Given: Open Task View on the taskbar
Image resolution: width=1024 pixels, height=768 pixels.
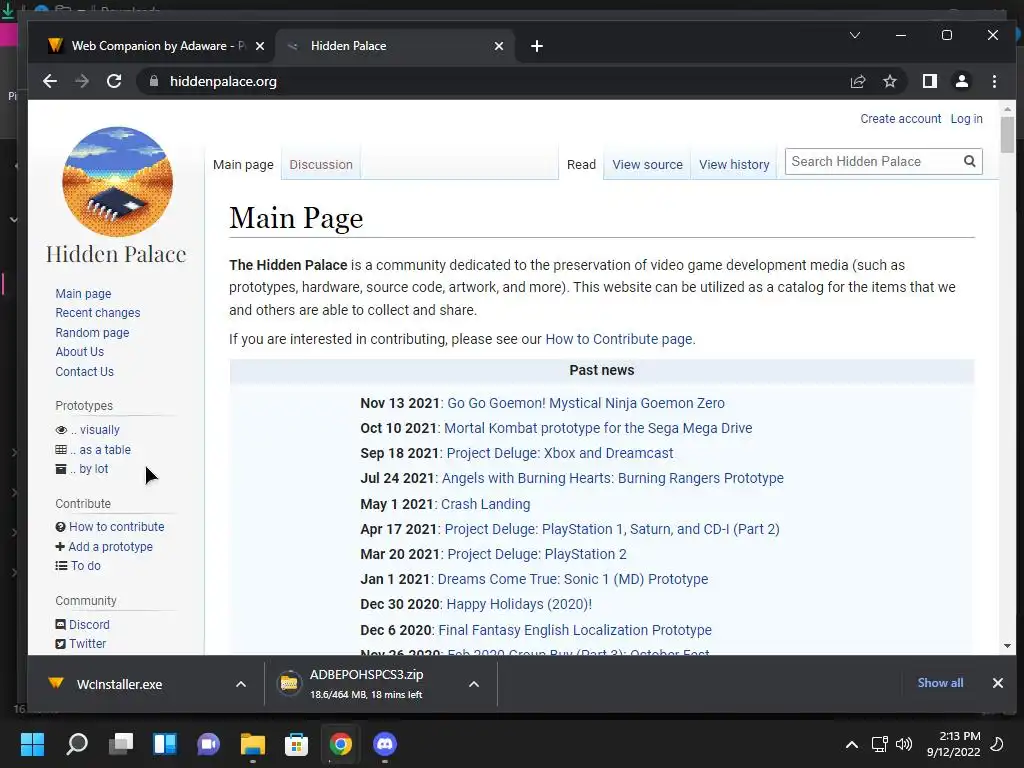Looking at the screenshot, I should pos(121,744).
